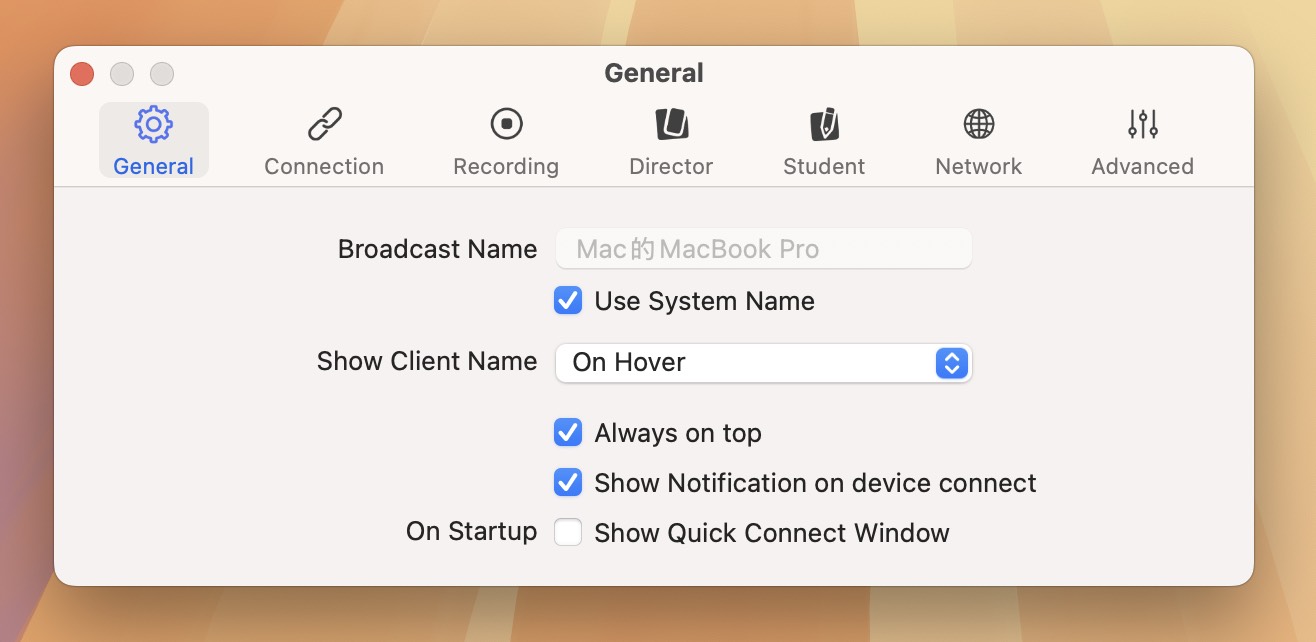Click the Broadcast Name label
The height and width of the screenshot is (642, 1316).
(x=437, y=249)
